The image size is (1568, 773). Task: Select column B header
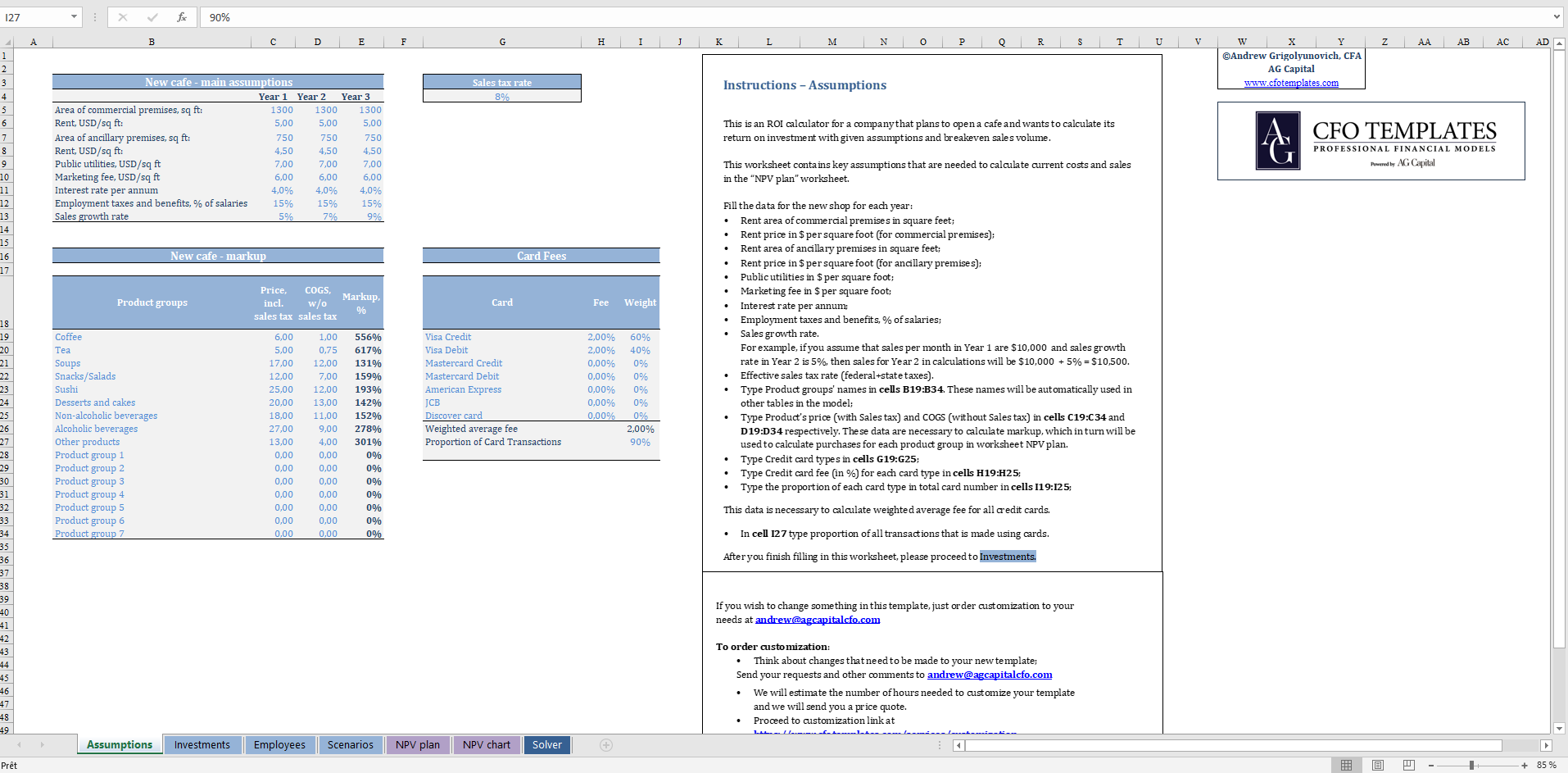152,42
